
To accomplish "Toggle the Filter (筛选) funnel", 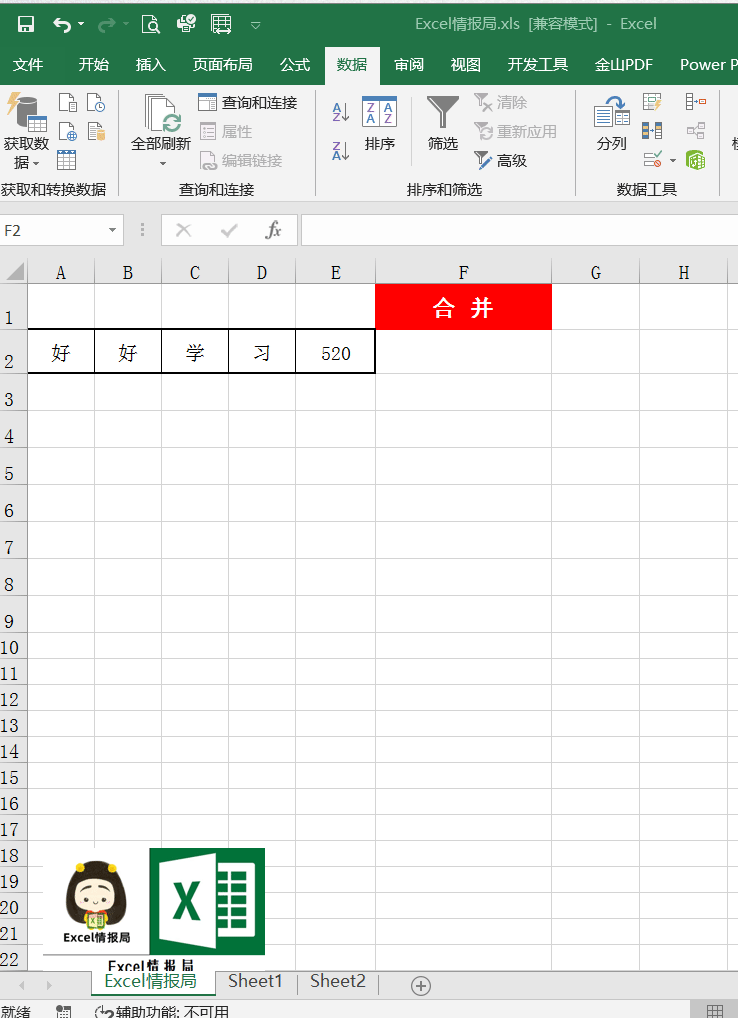I will point(443,112).
